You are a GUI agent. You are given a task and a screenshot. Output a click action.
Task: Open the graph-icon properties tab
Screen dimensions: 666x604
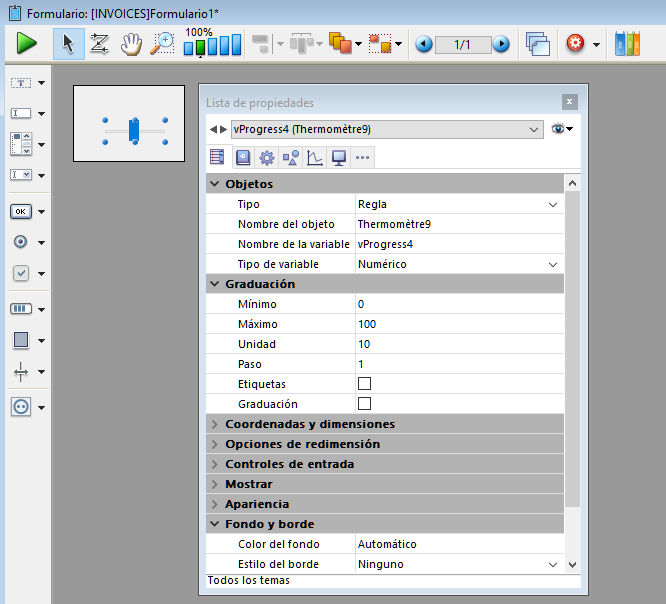[x=314, y=157]
